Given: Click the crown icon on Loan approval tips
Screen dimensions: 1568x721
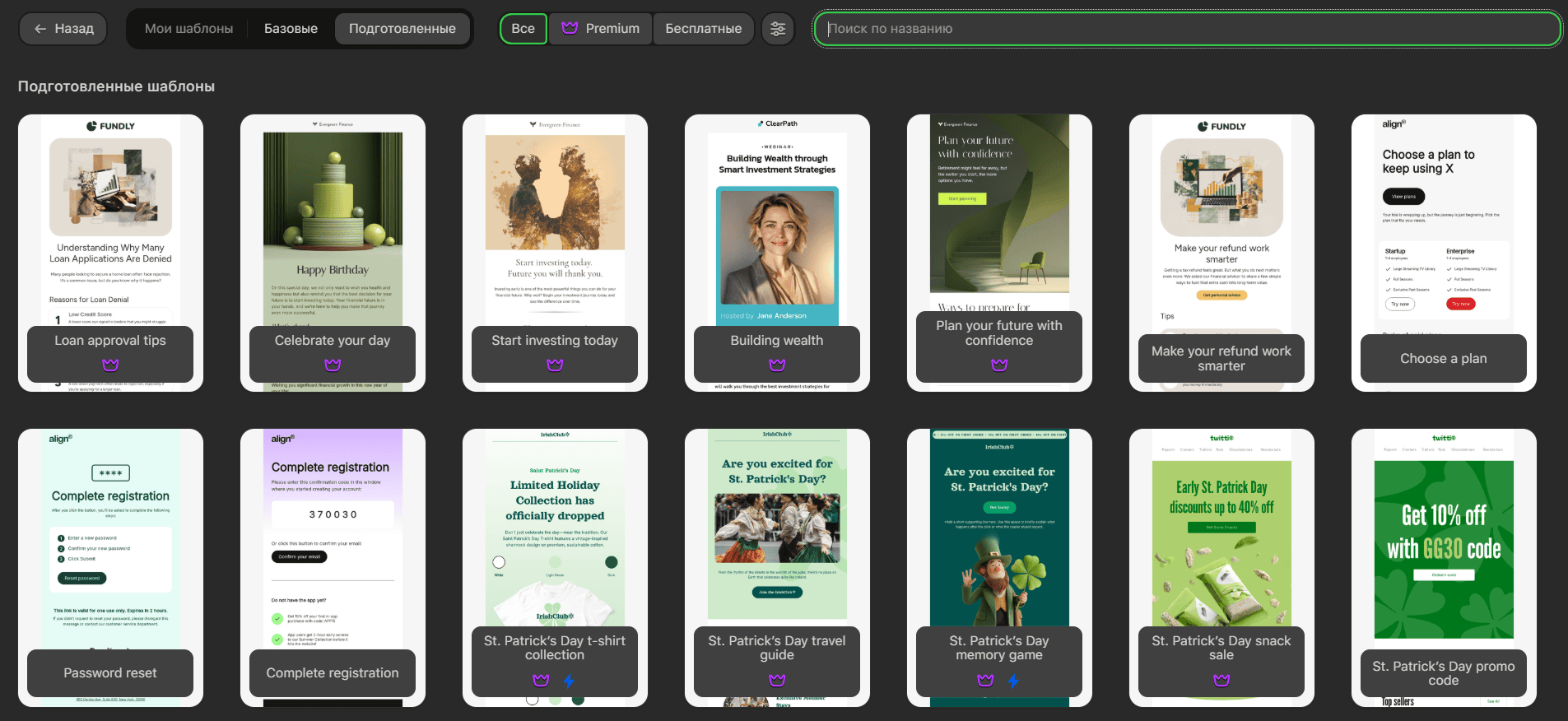Looking at the screenshot, I should pos(110,365).
